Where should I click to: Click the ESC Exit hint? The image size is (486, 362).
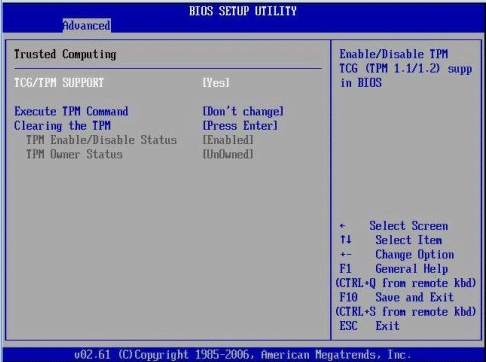click(369, 326)
